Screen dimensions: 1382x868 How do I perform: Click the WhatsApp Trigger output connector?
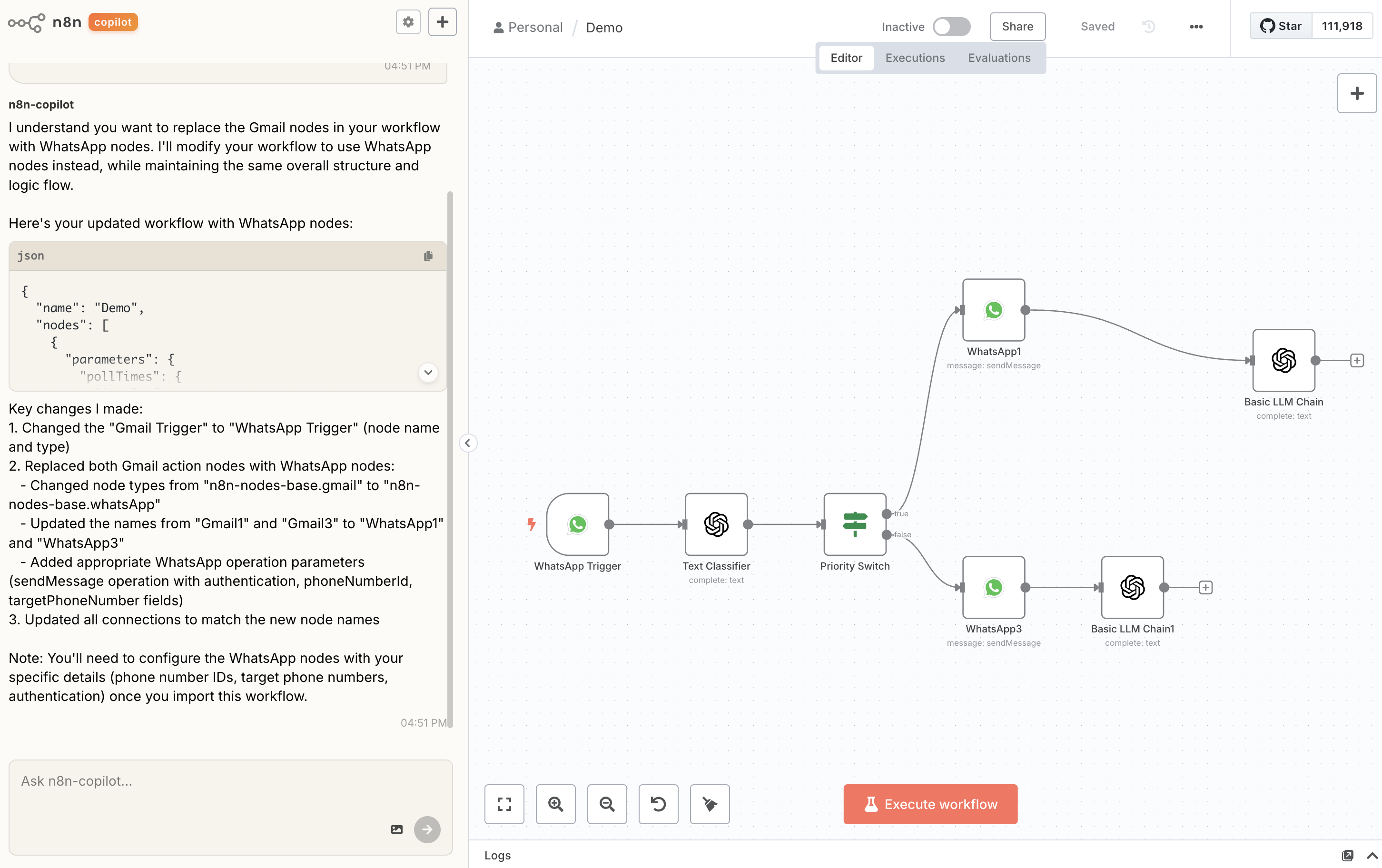pyautogui.click(x=610, y=525)
